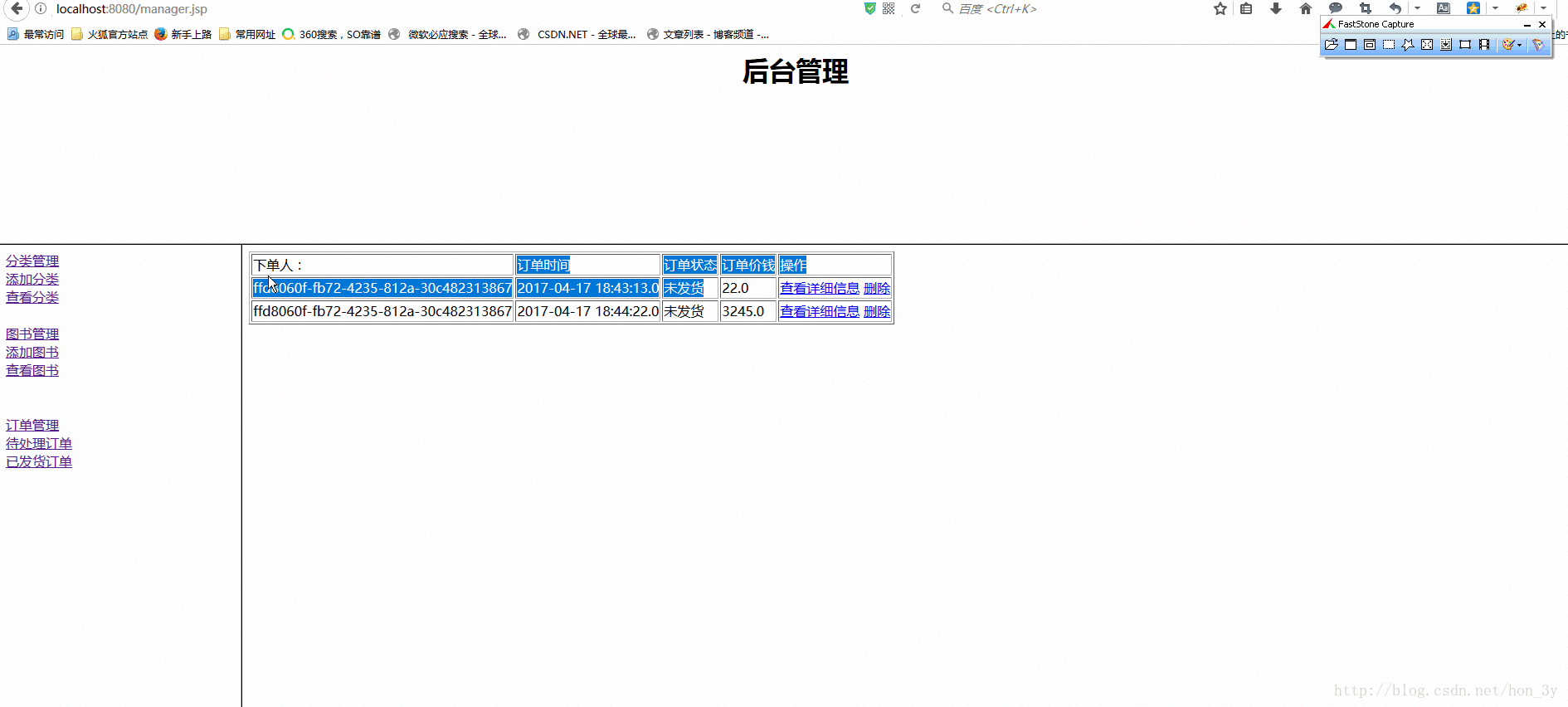The width and height of the screenshot is (1568, 707).
Task: Open the 常用网址 bookmark folder
Action: click(247, 34)
